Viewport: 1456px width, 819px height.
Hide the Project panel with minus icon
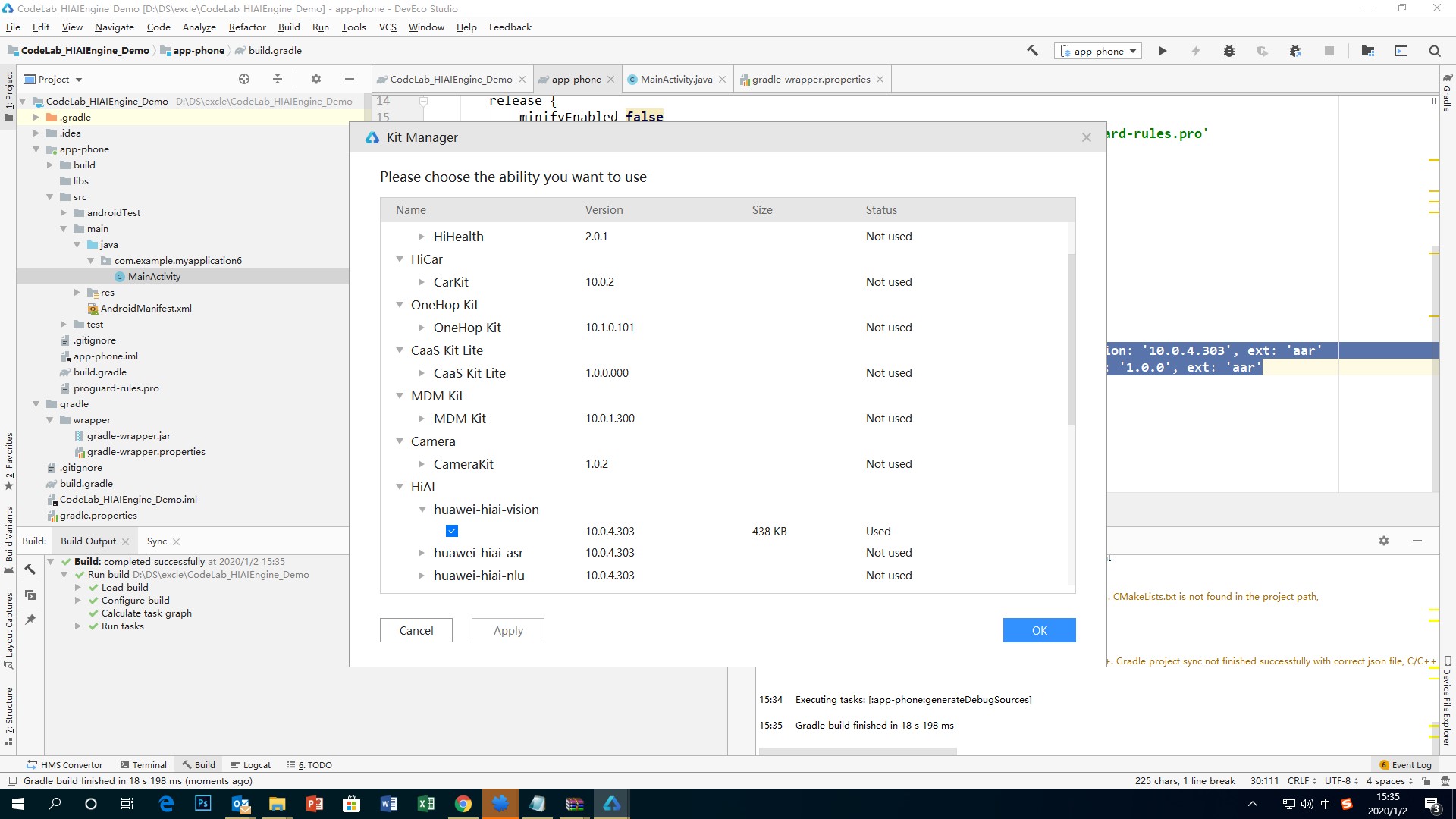tap(350, 79)
